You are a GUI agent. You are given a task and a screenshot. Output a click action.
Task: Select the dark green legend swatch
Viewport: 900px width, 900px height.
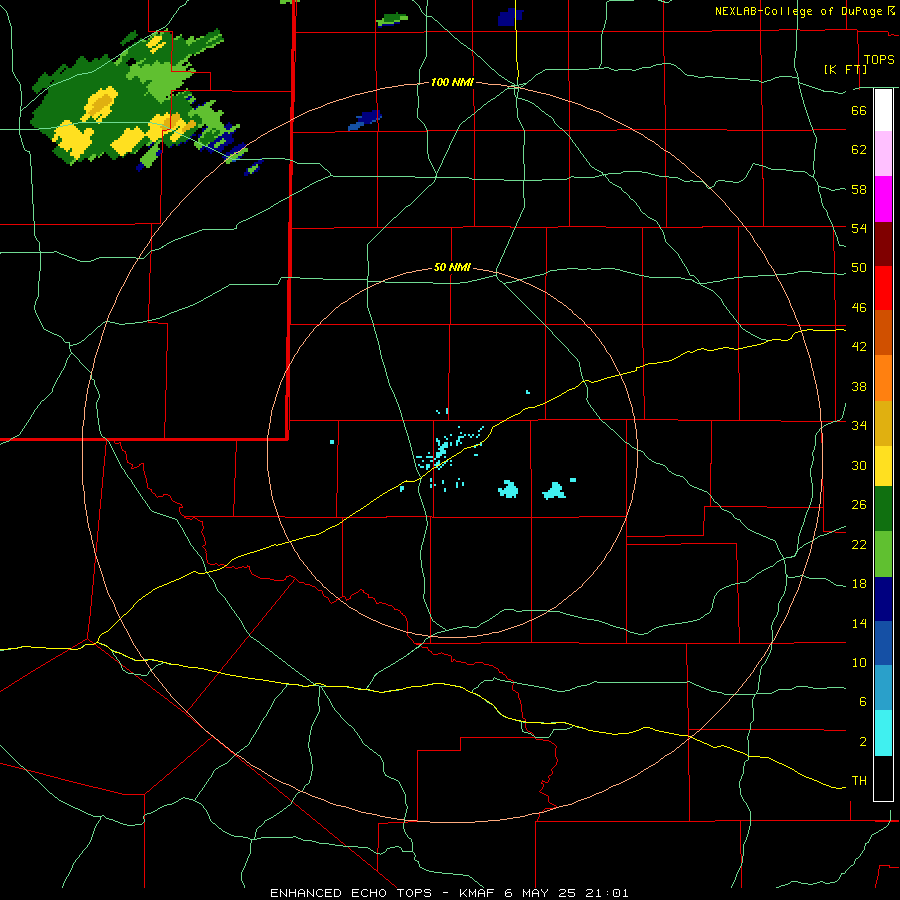[x=883, y=509]
